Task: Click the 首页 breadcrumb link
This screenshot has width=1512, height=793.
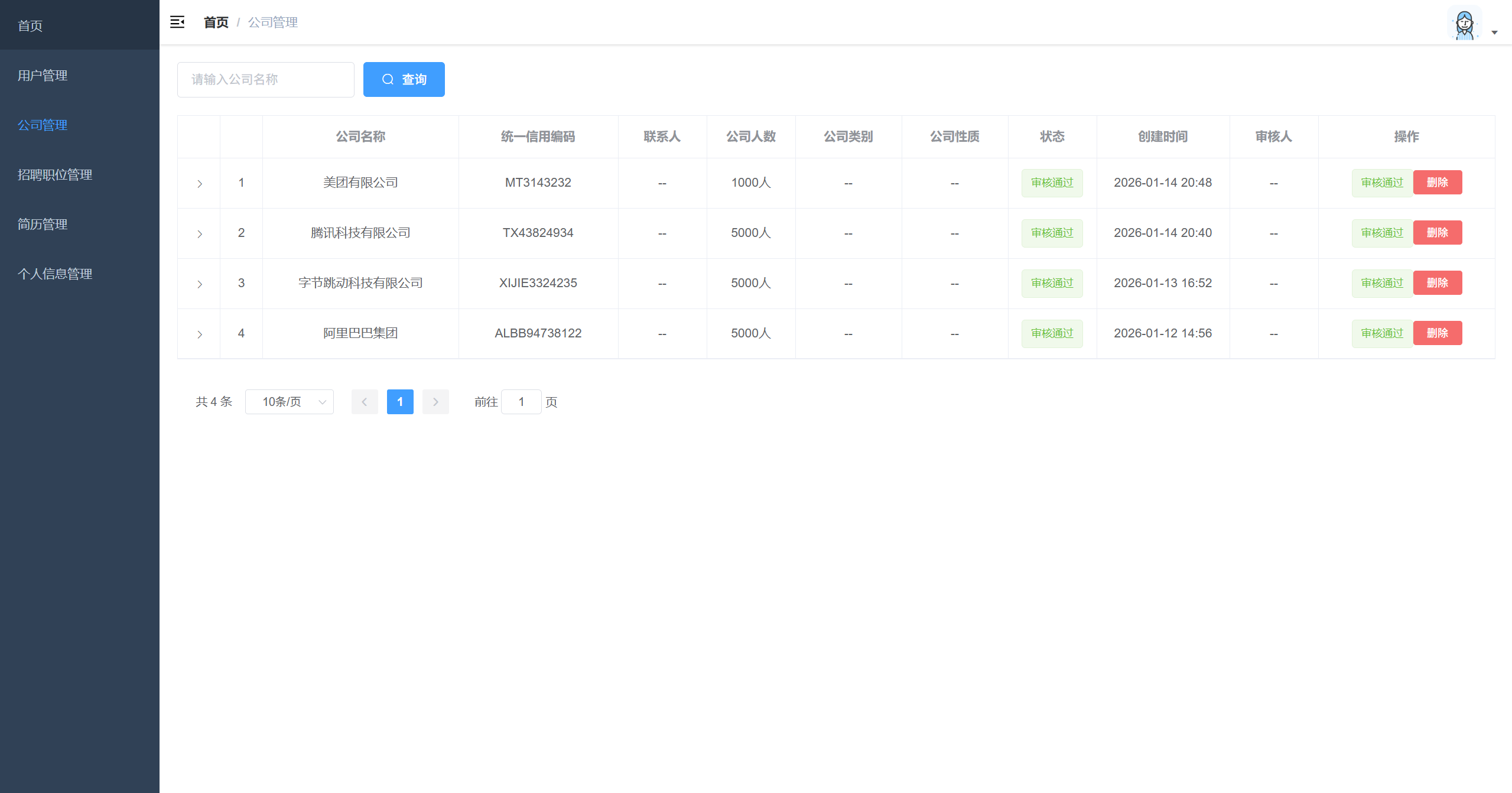Action: [216, 22]
